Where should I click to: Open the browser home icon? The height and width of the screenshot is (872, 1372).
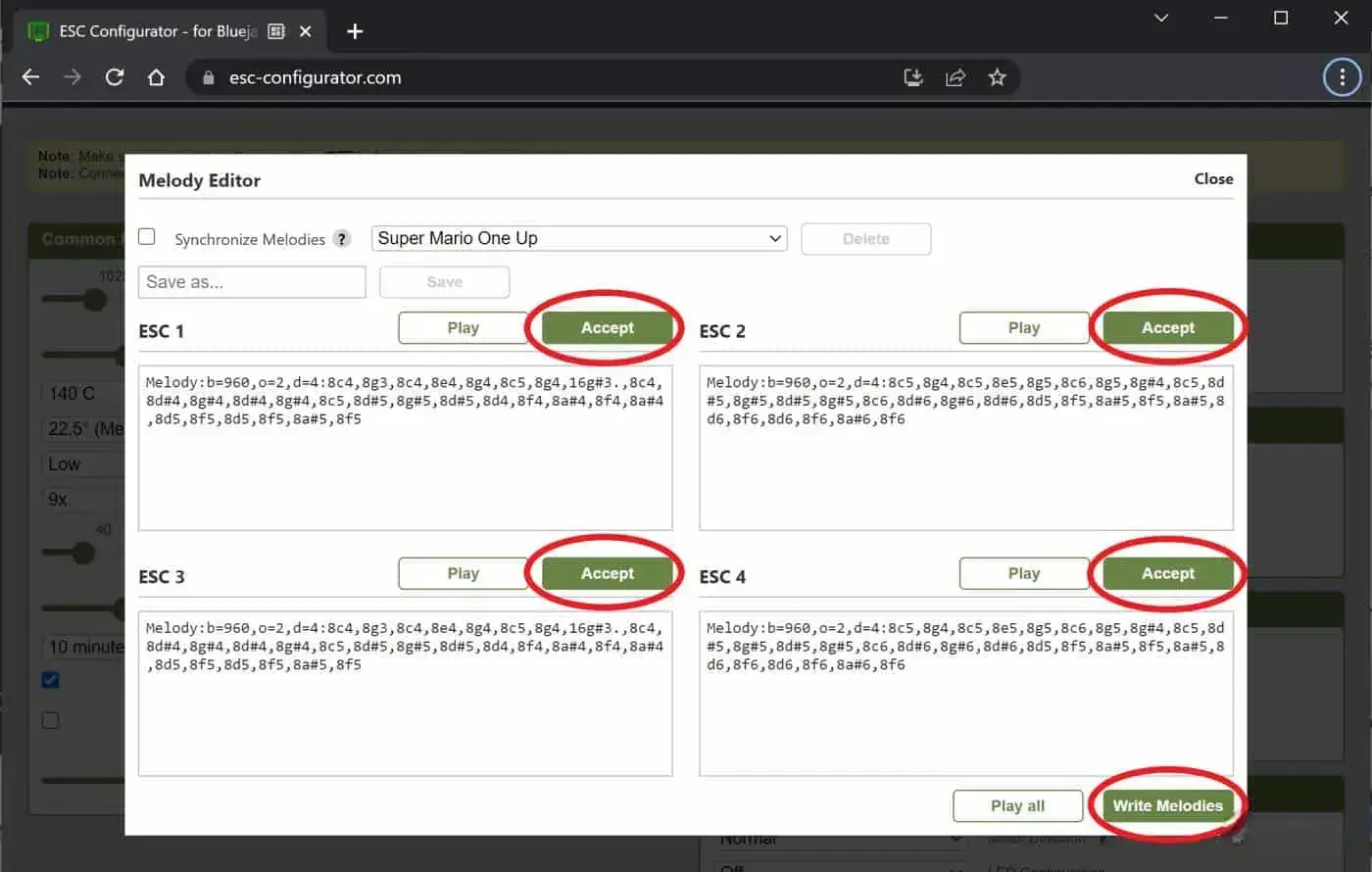156,76
